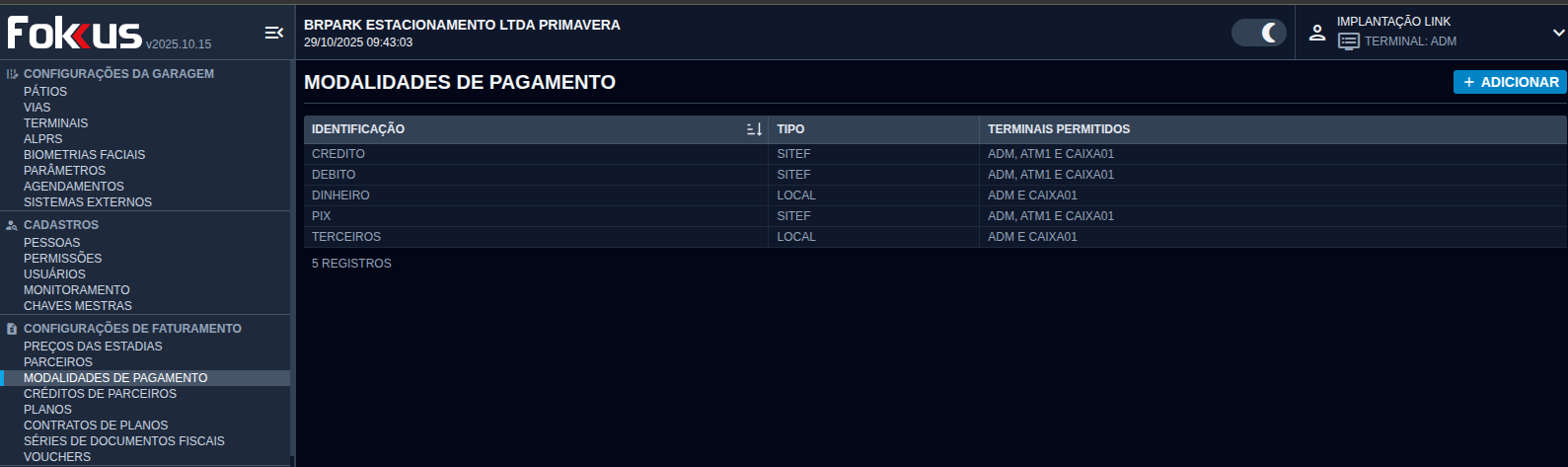The image size is (1568, 467).
Task: Click the terminal monitor icon
Action: pyautogui.click(x=1348, y=41)
